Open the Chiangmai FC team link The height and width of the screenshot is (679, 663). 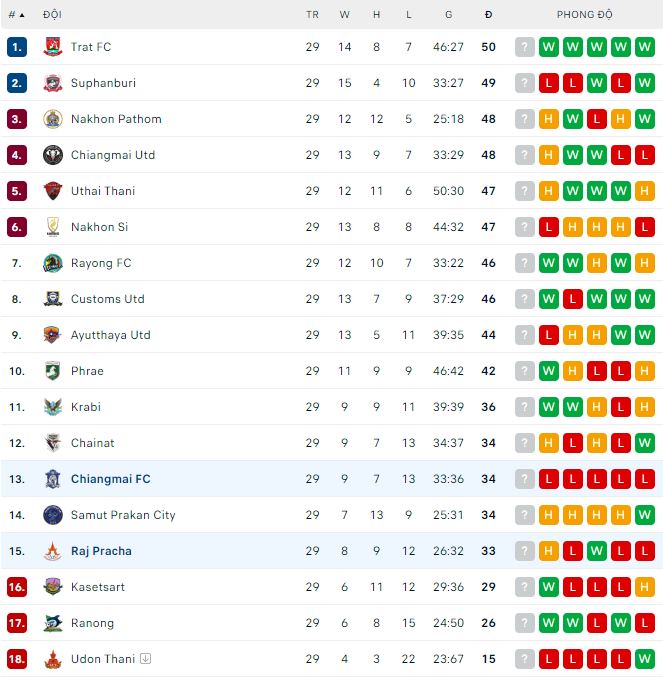[x=110, y=479]
